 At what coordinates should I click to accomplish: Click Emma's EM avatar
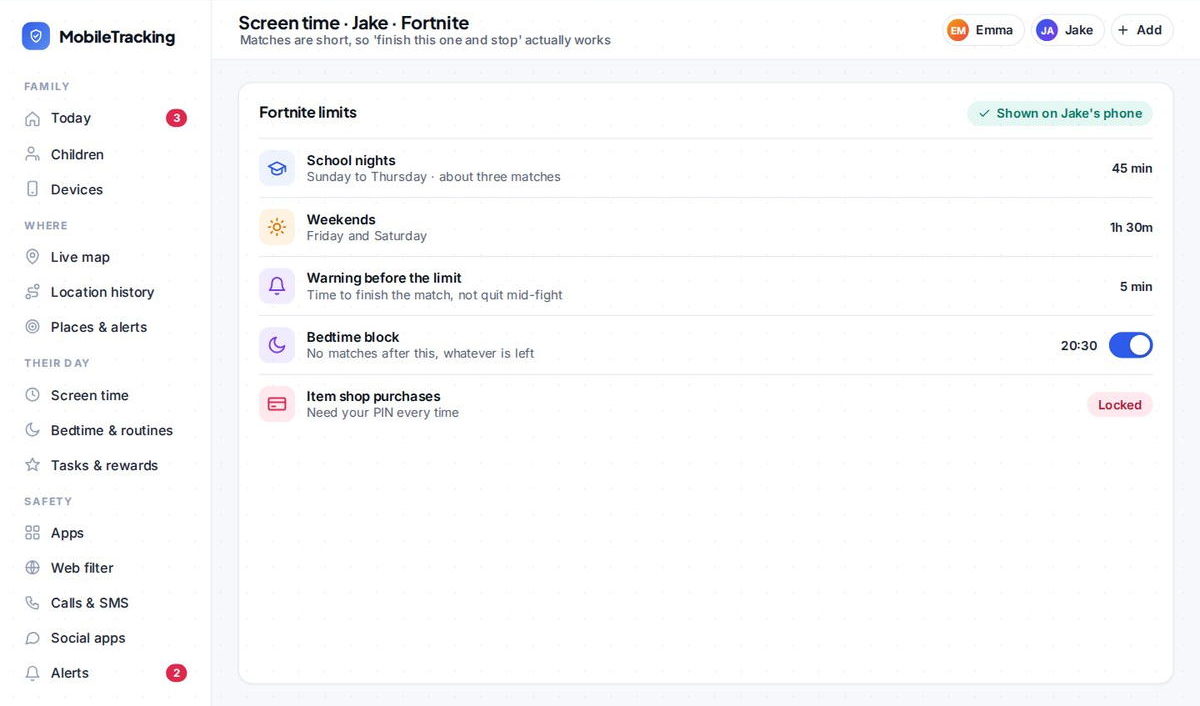[x=958, y=30]
